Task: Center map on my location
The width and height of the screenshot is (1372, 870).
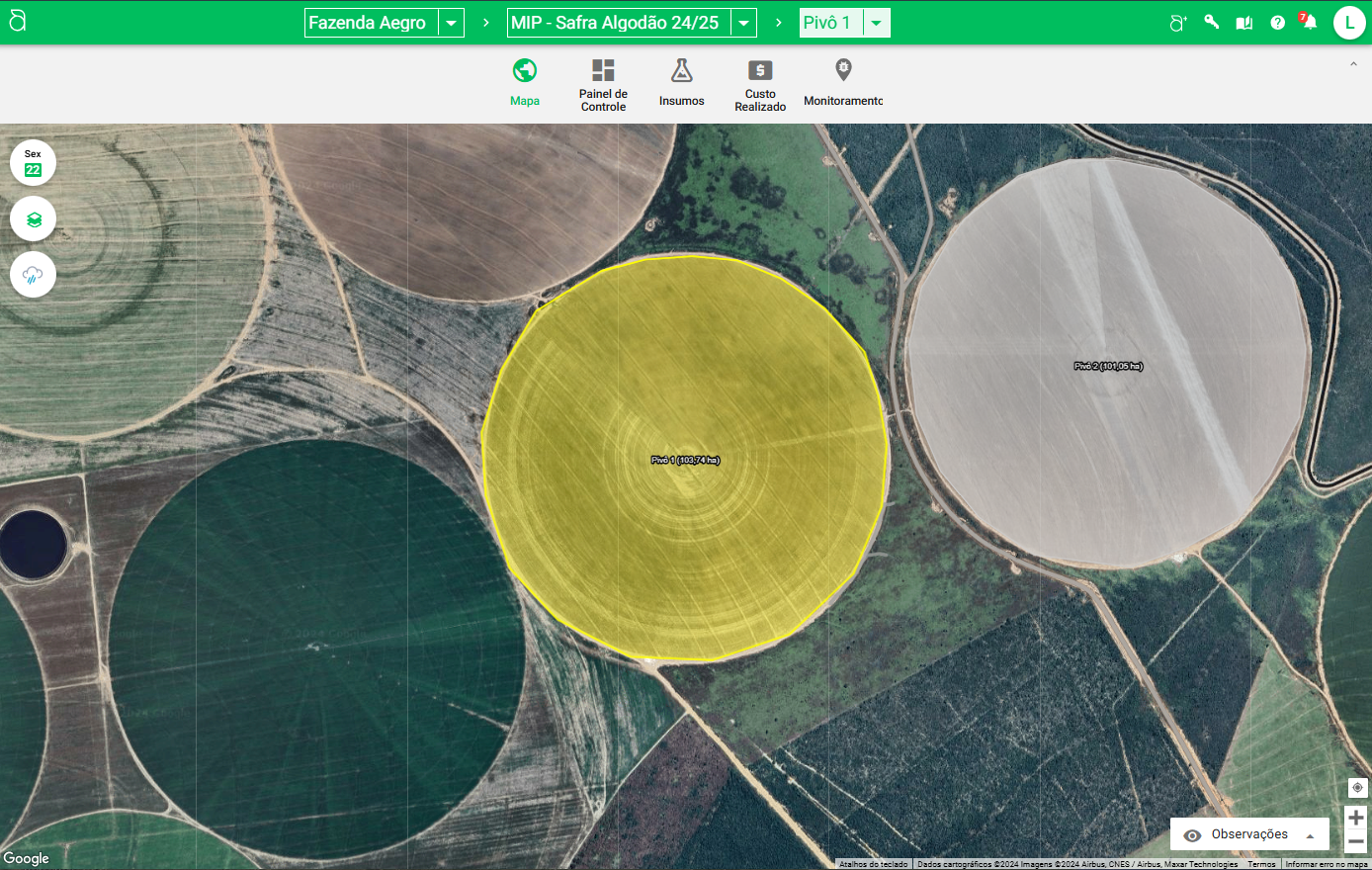Action: pos(1357,788)
